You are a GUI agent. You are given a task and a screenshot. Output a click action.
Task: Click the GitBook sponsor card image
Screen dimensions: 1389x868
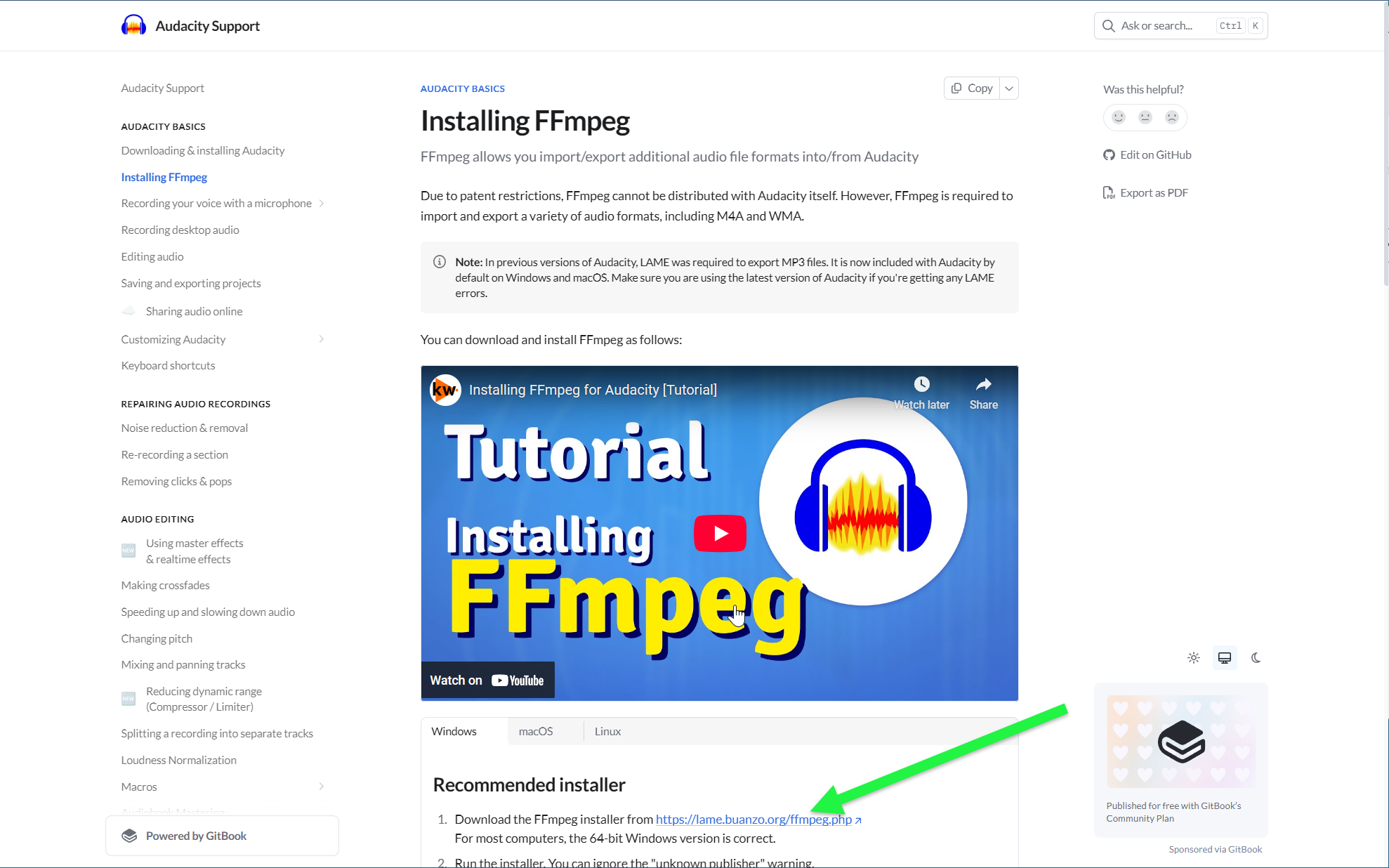(1181, 741)
